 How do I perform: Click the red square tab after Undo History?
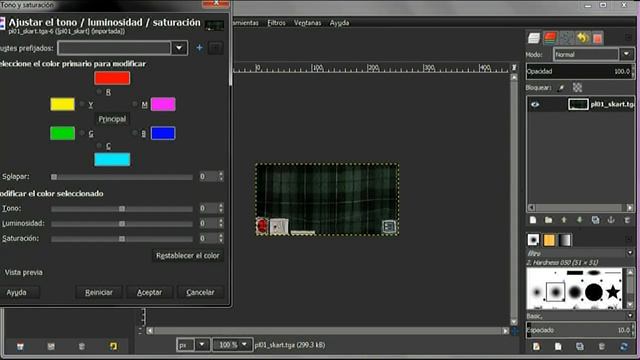point(598,38)
